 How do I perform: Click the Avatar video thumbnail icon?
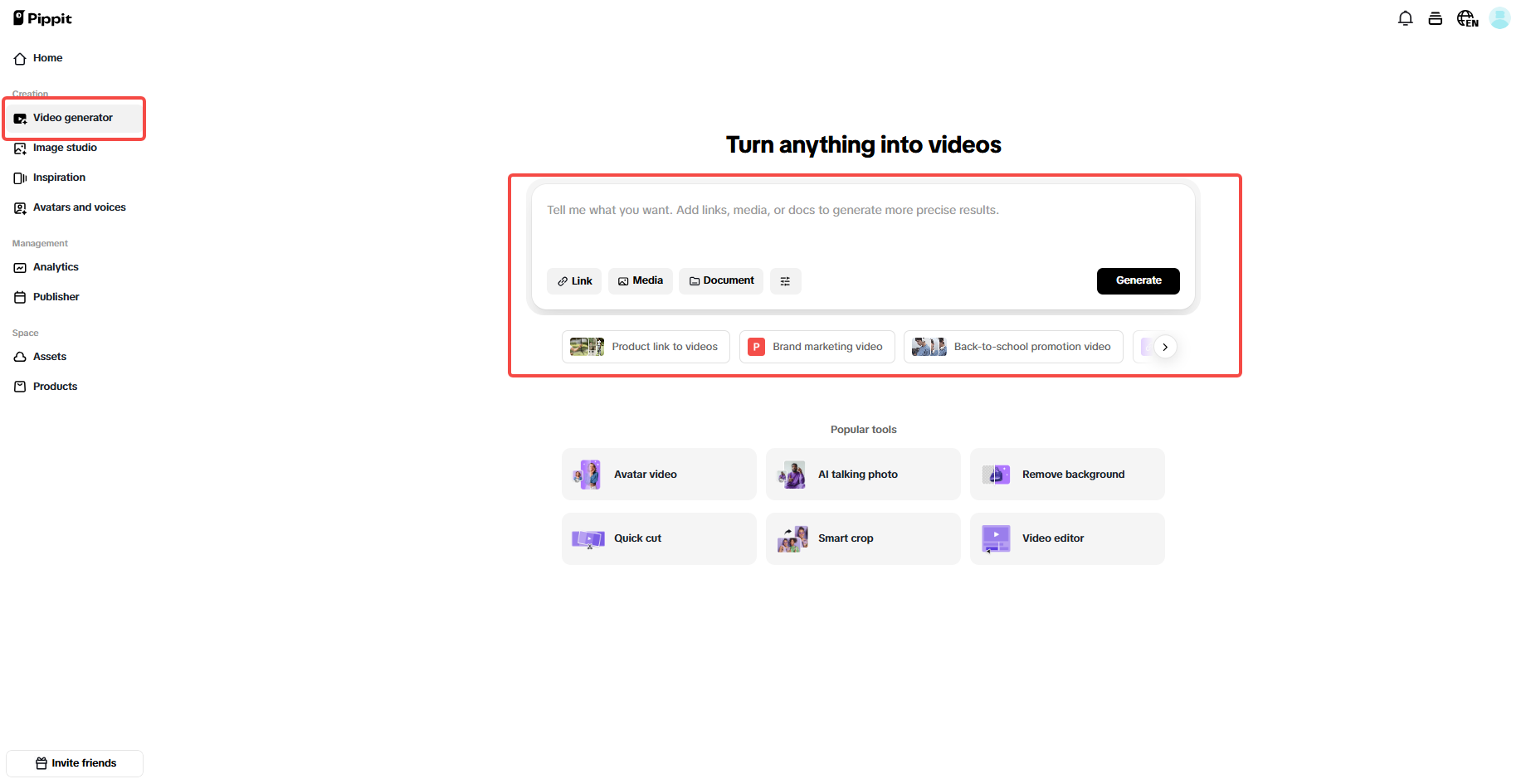[x=588, y=475]
